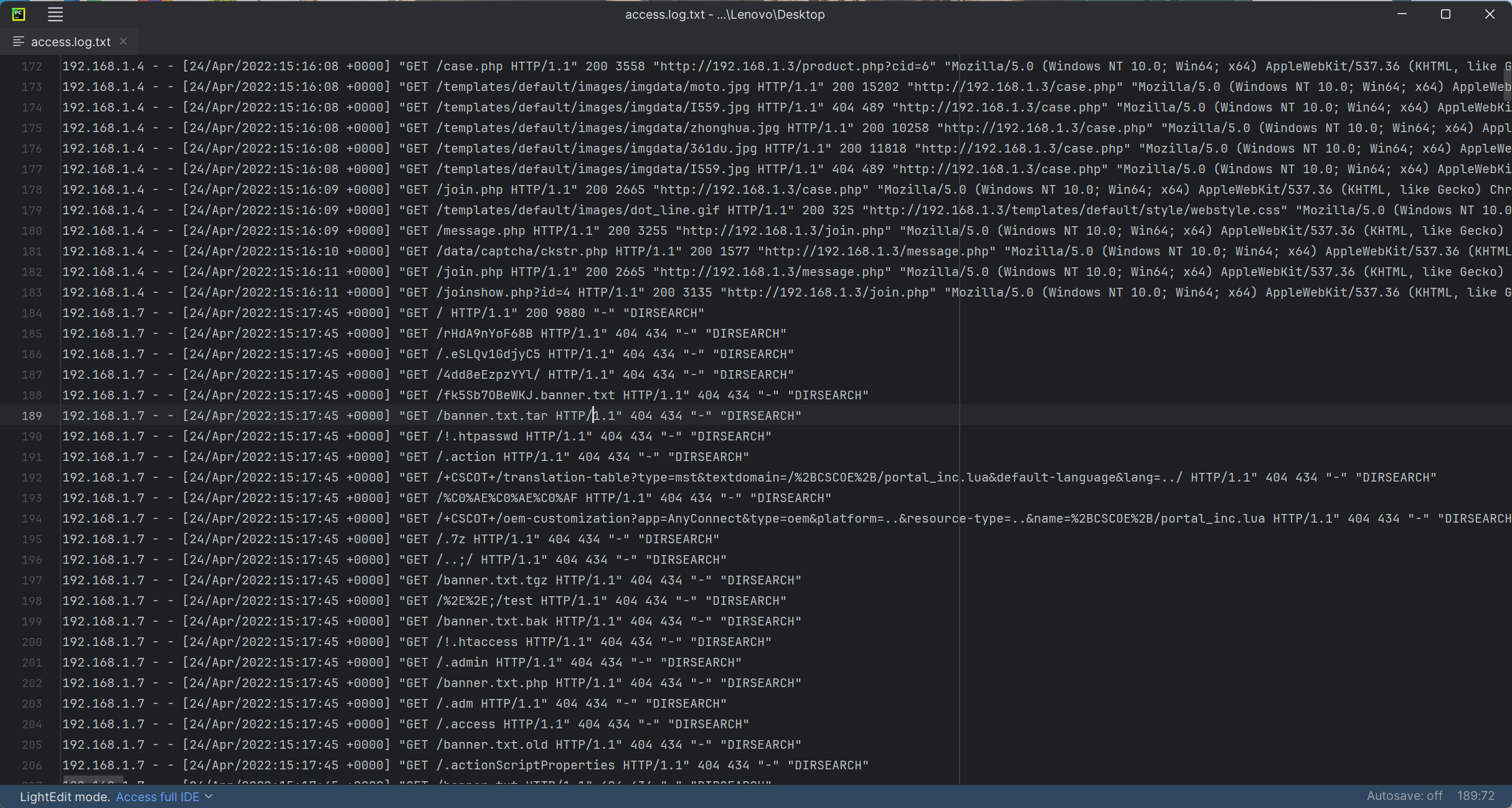Close the editor window
The height and width of the screenshot is (808, 1512).
tap(1489, 14)
